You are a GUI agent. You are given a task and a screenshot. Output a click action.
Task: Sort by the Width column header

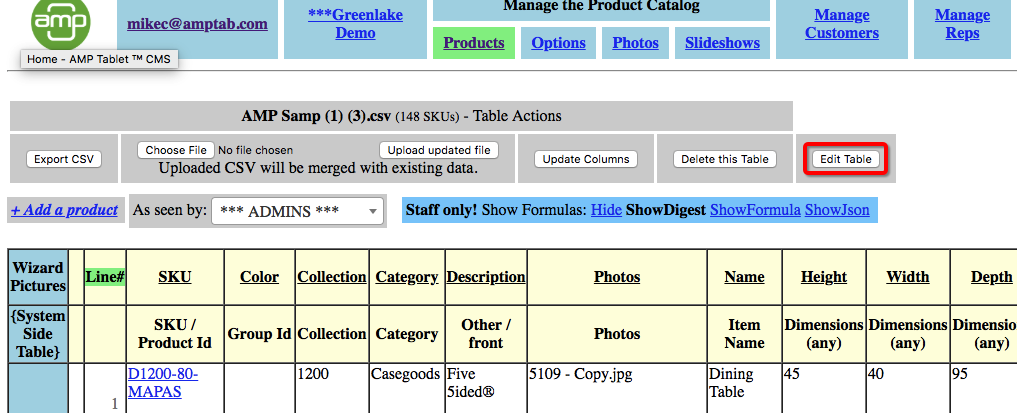907,277
